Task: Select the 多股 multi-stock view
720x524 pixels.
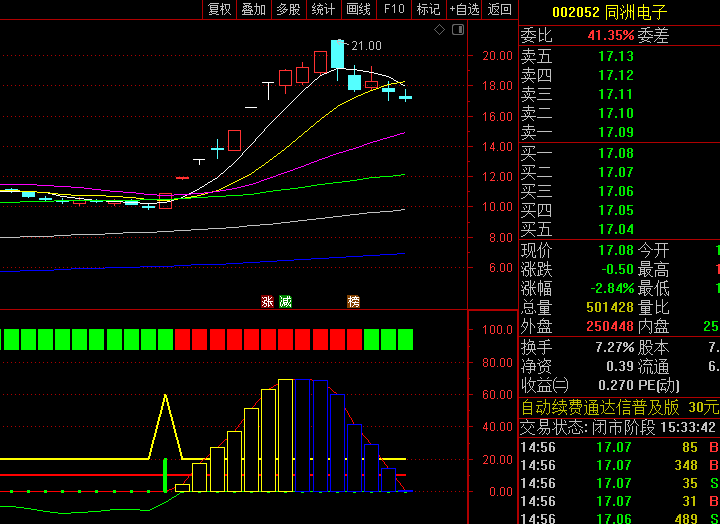Action: tap(288, 10)
